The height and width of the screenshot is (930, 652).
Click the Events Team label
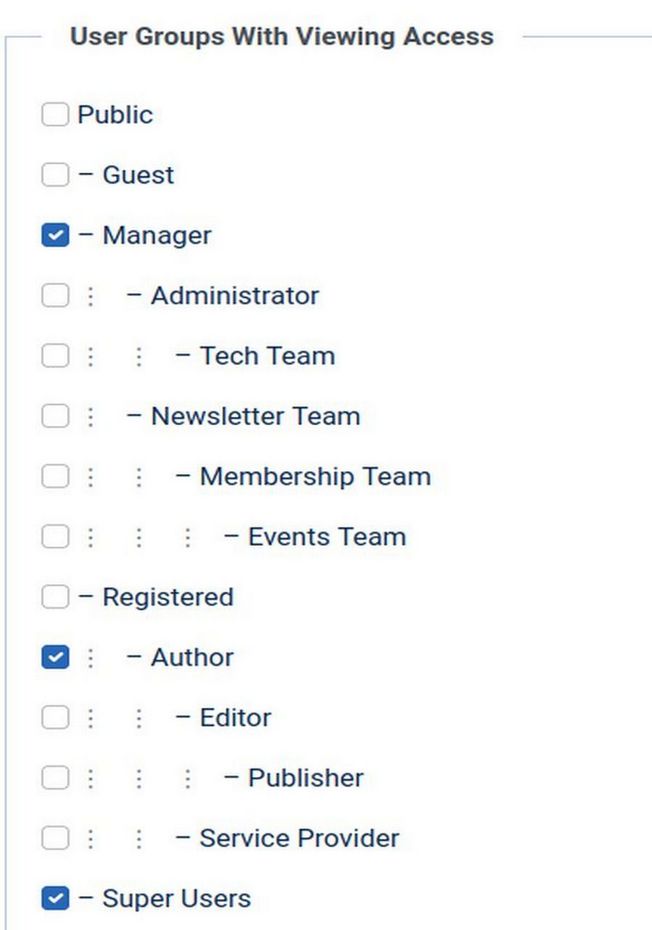click(326, 537)
